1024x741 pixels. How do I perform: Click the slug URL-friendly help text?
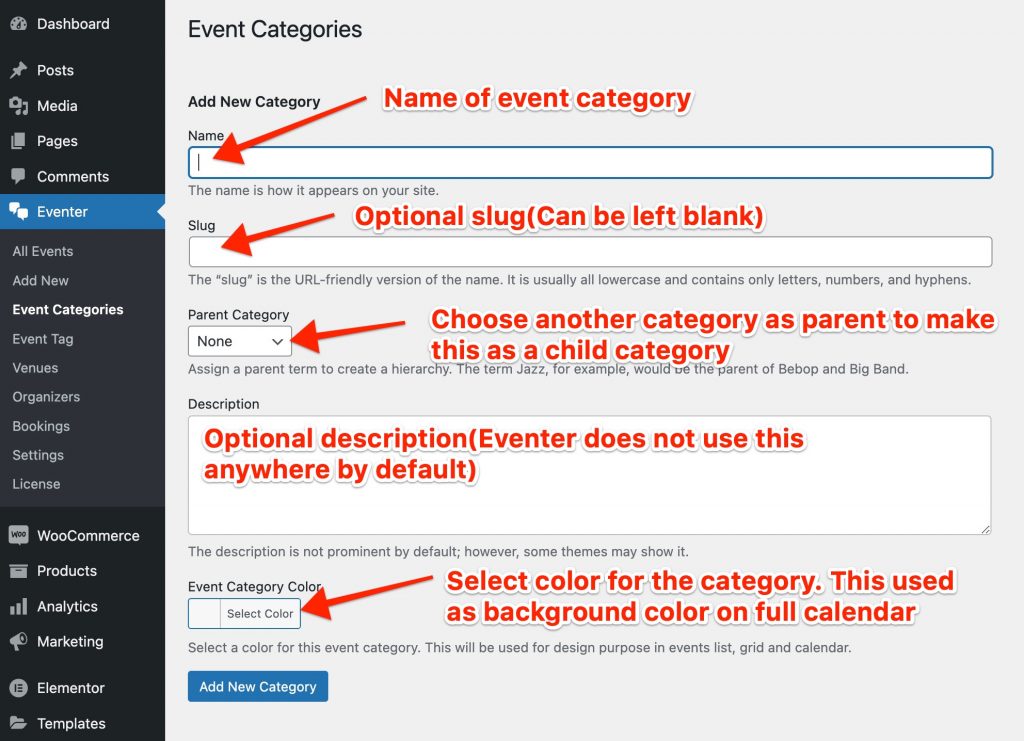pyautogui.click(x=579, y=280)
